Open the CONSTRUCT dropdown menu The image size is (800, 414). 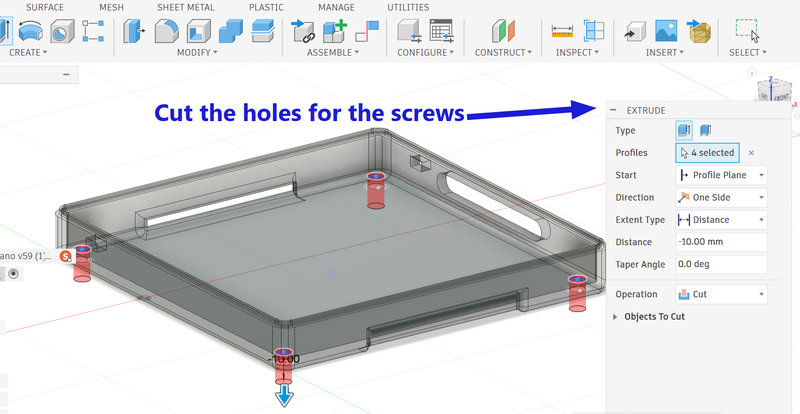pos(503,52)
